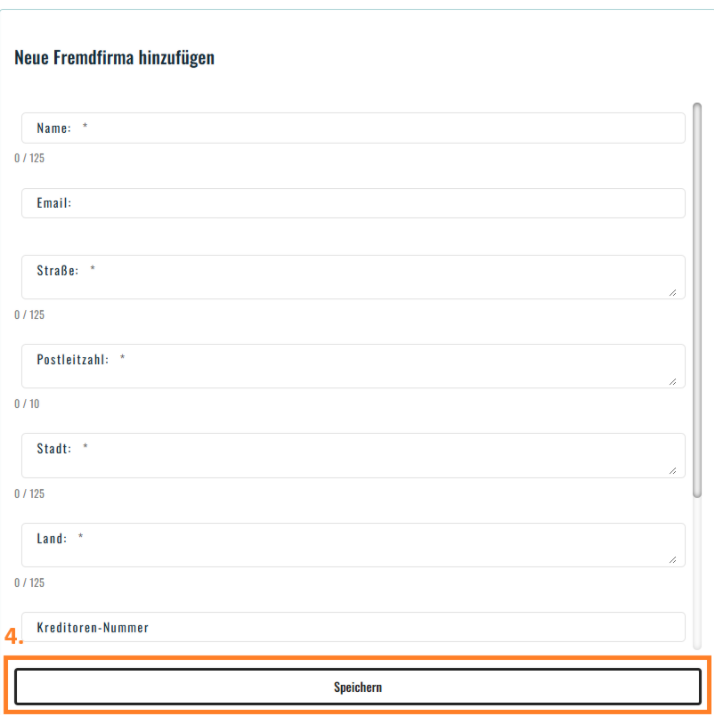Image resolution: width=714 pixels, height=715 pixels.
Task: Click the orange step number 4 annotation
Action: point(14,636)
